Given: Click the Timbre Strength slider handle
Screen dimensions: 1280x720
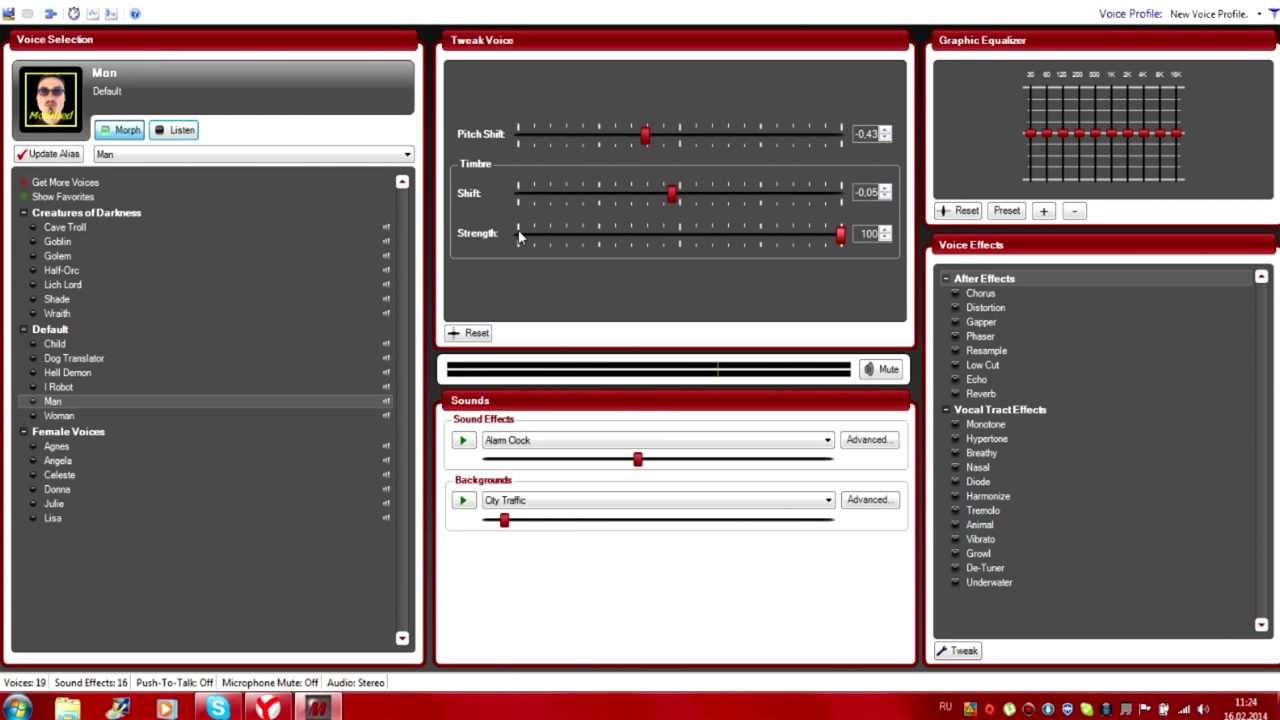Looking at the screenshot, I should click(841, 234).
